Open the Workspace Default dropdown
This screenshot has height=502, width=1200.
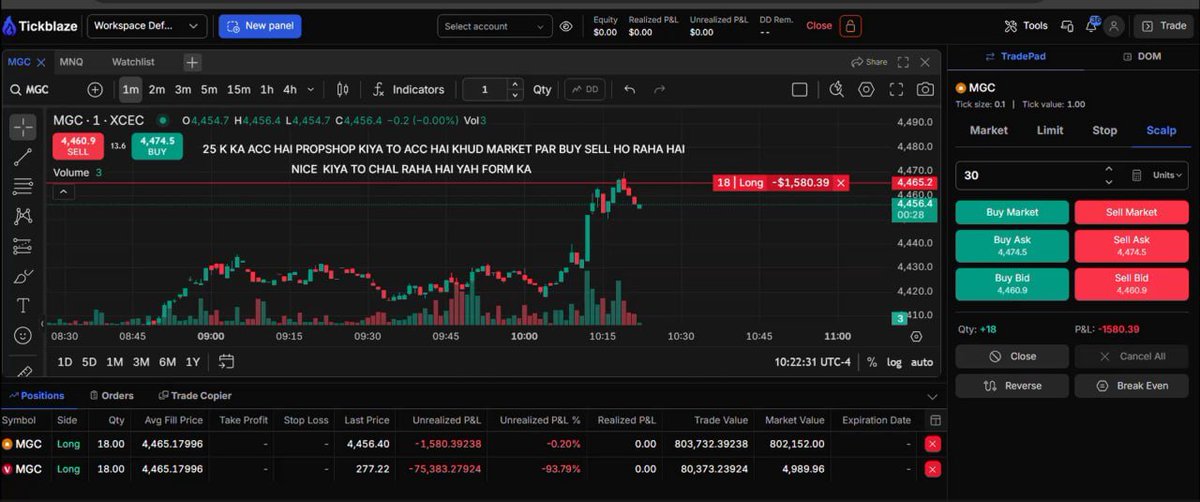(x=147, y=26)
